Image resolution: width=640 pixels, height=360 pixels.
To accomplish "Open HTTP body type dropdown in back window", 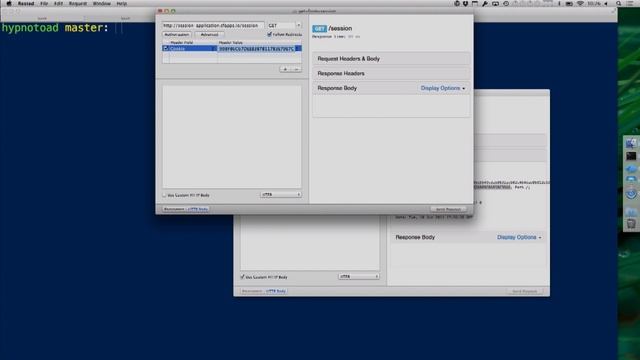I will pyautogui.click(x=359, y=276).
